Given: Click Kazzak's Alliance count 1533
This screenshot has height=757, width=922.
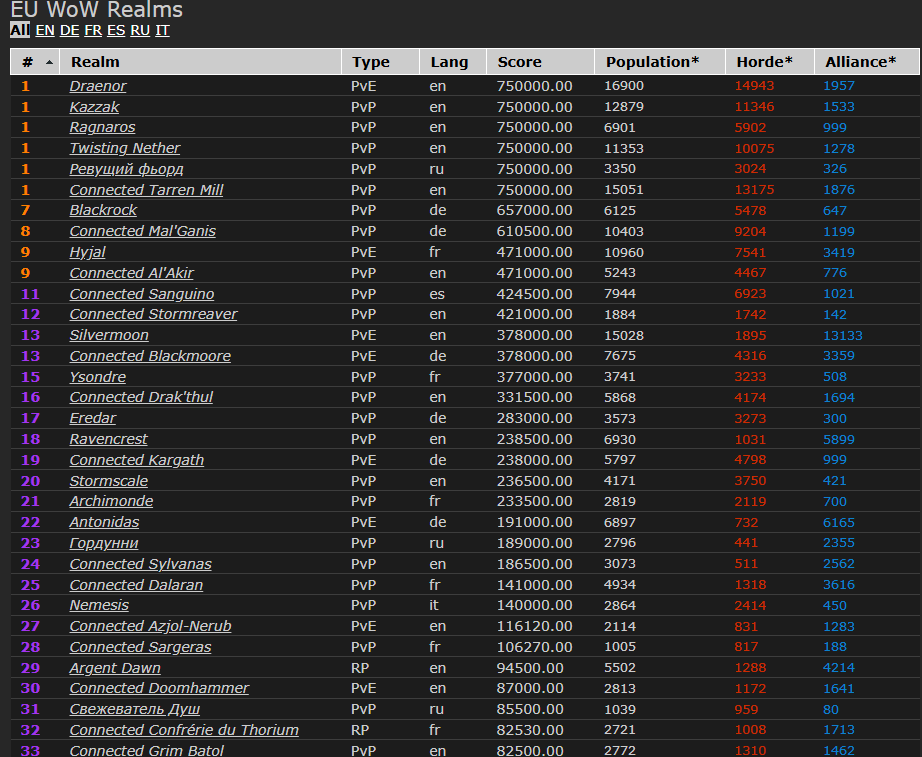Looking at the screenshot, I should (x=839, y=107).
